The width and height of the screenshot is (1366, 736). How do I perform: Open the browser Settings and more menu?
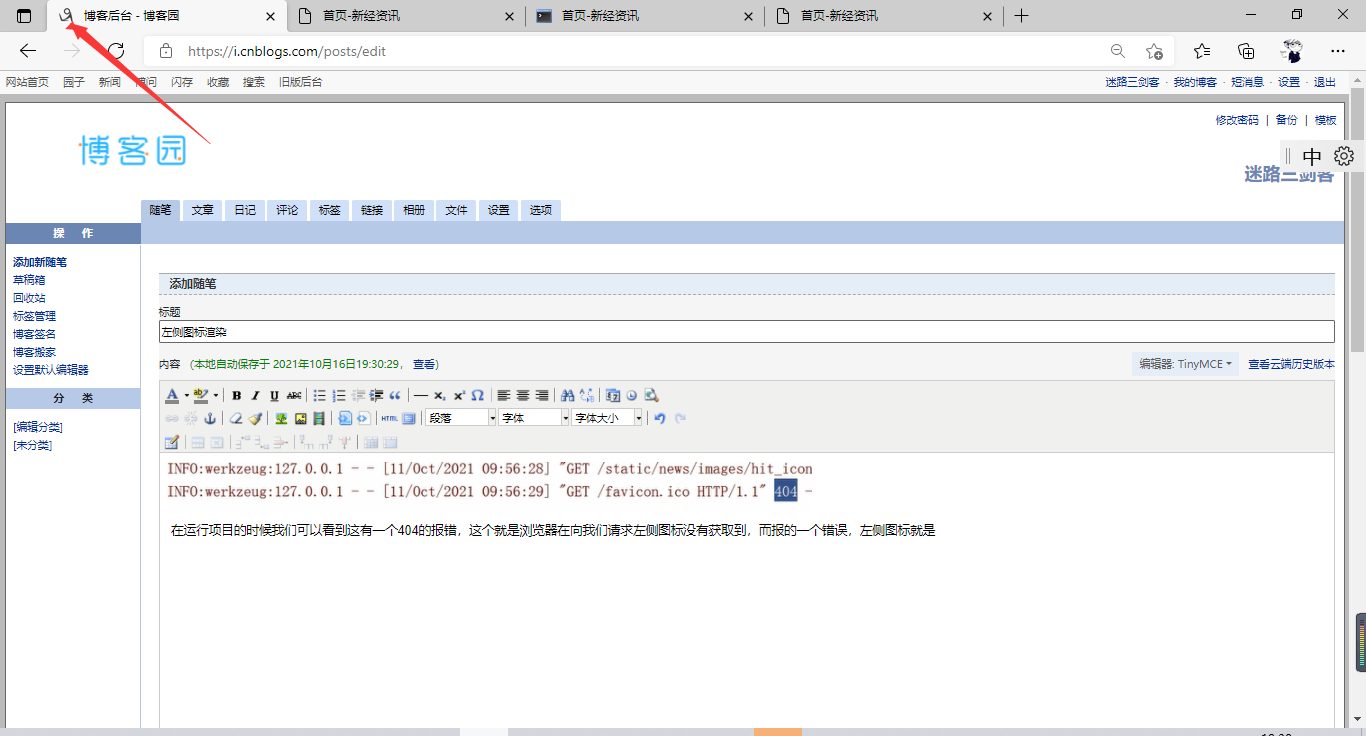(x=1338, y=51)
